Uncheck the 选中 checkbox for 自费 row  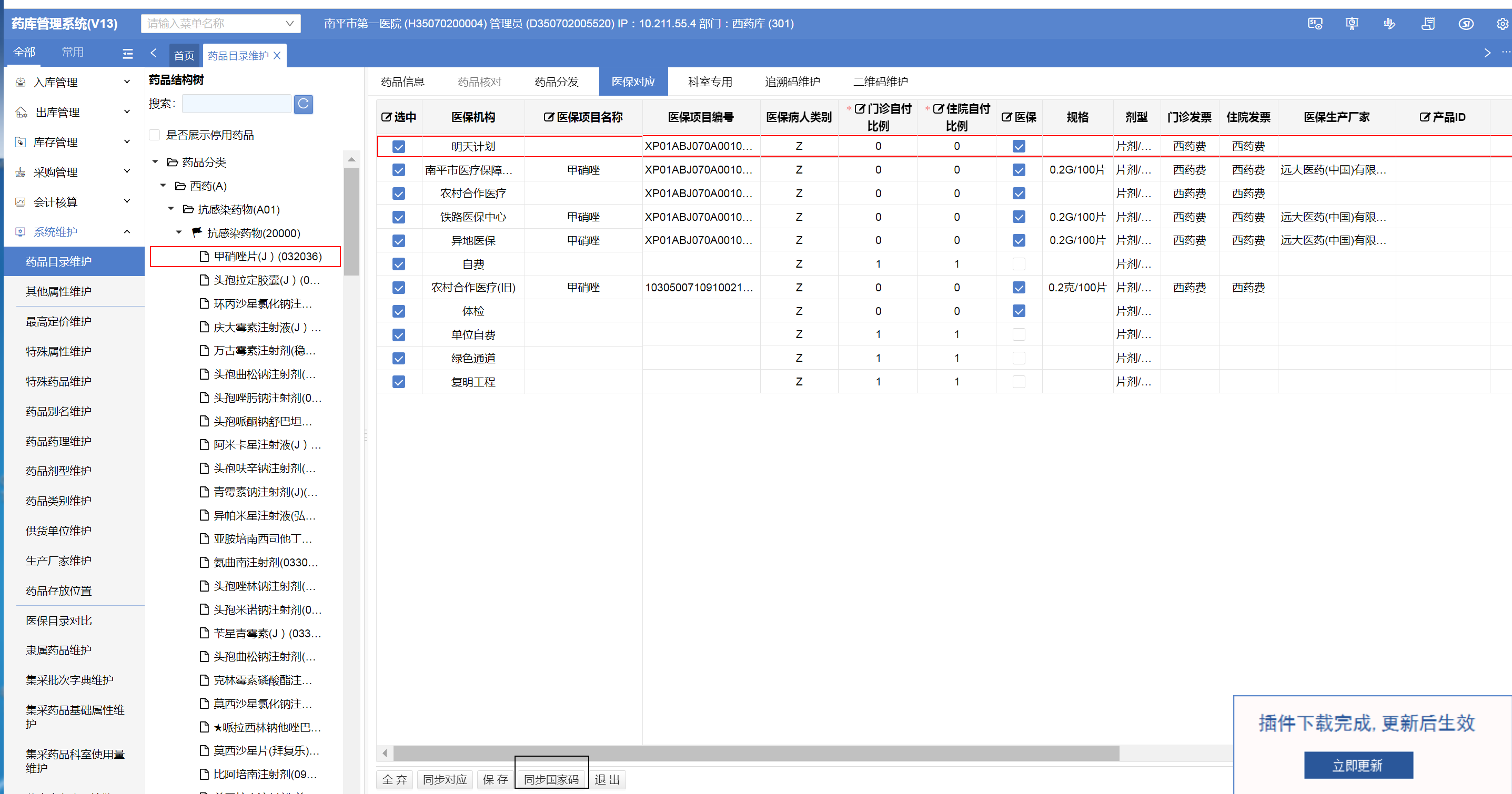pyautogui.click(x=399, y=264)
